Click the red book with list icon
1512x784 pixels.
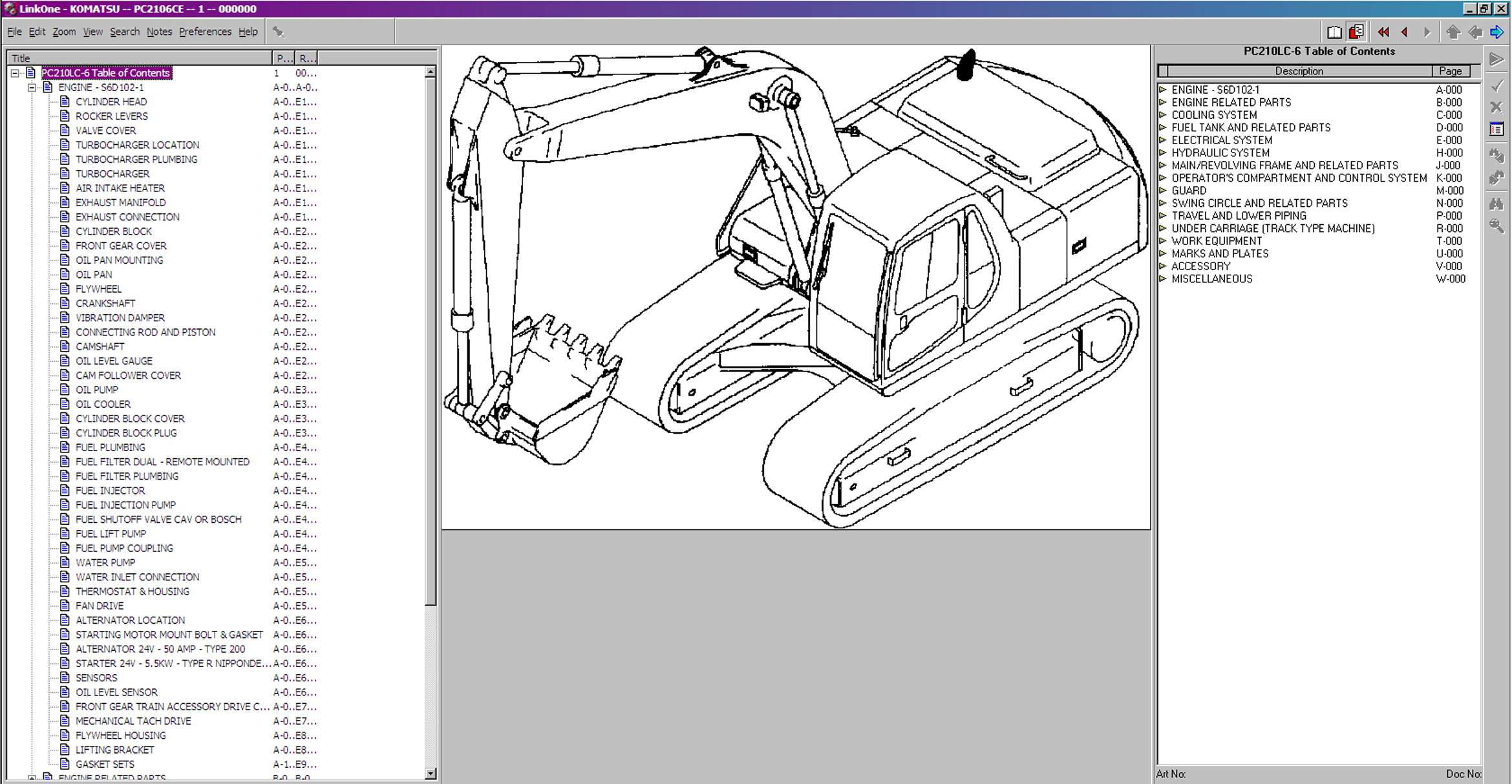coord(1356,32)
